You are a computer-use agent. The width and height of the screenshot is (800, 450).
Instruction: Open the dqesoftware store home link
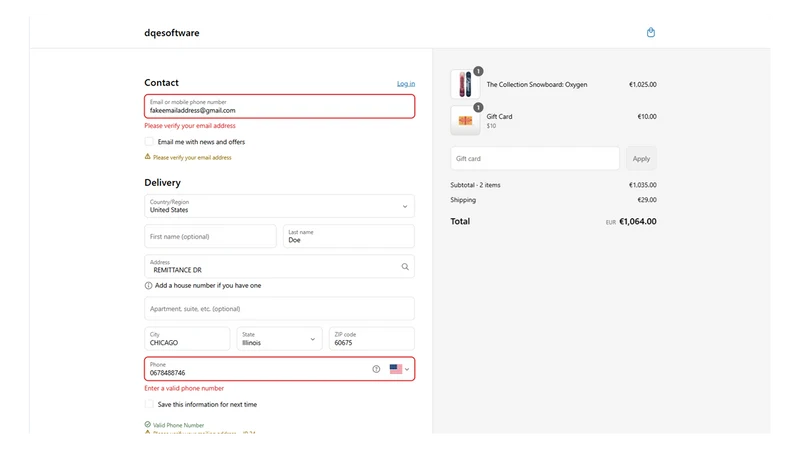[171, 33]
